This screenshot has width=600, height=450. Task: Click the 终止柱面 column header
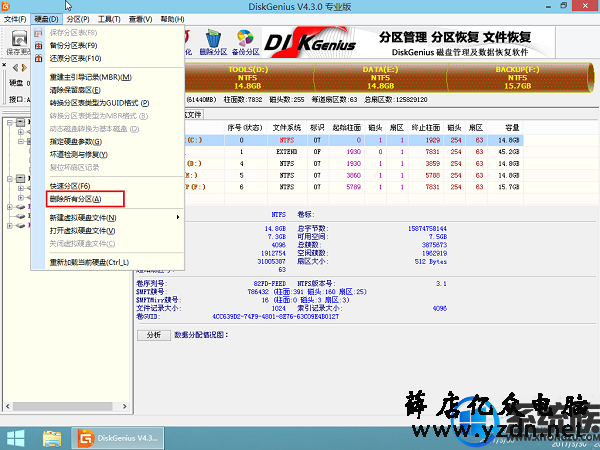[426, 128]
